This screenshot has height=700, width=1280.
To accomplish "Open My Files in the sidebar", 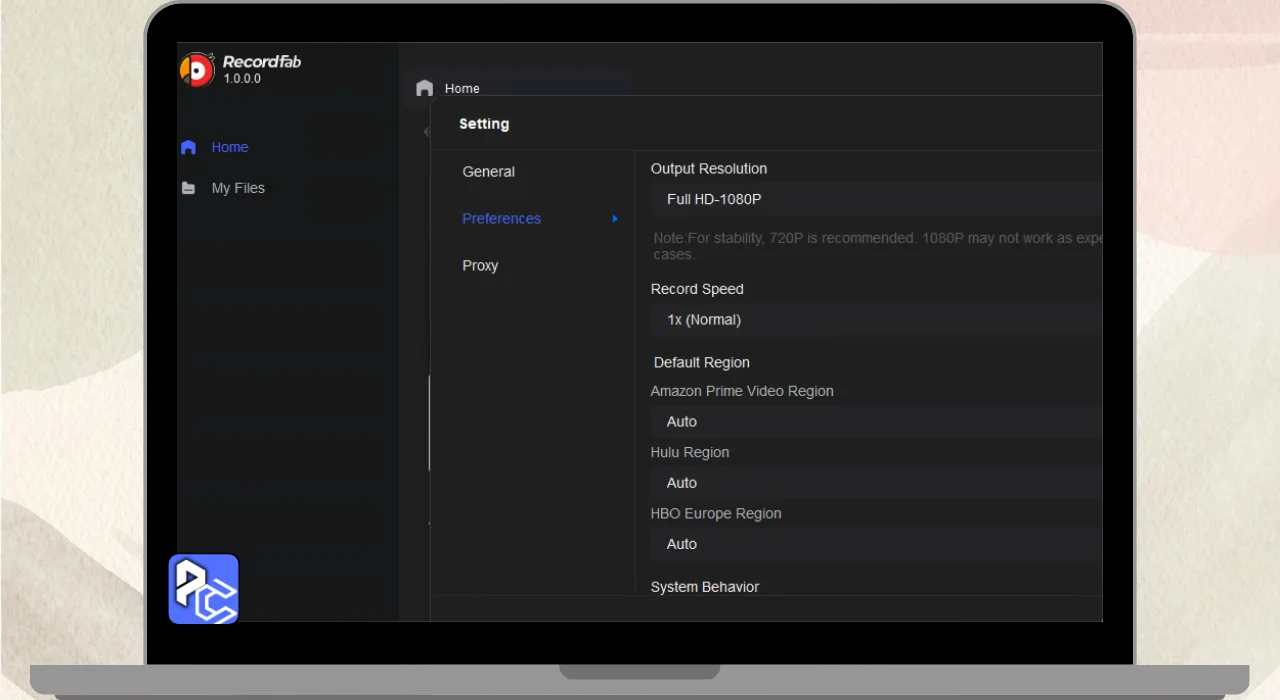I will (238, 188).
